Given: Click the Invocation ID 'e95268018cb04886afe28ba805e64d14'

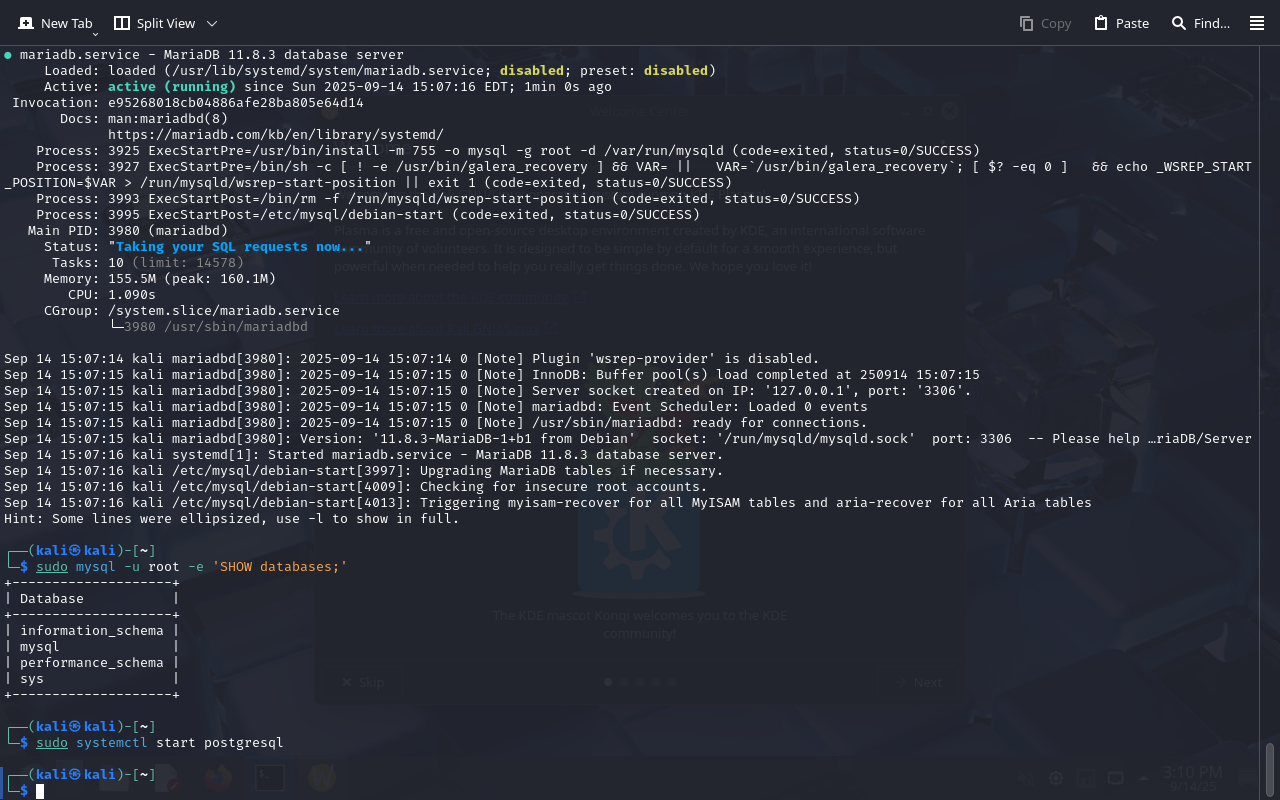Looking at the screenshot, I should coord(236,102).
